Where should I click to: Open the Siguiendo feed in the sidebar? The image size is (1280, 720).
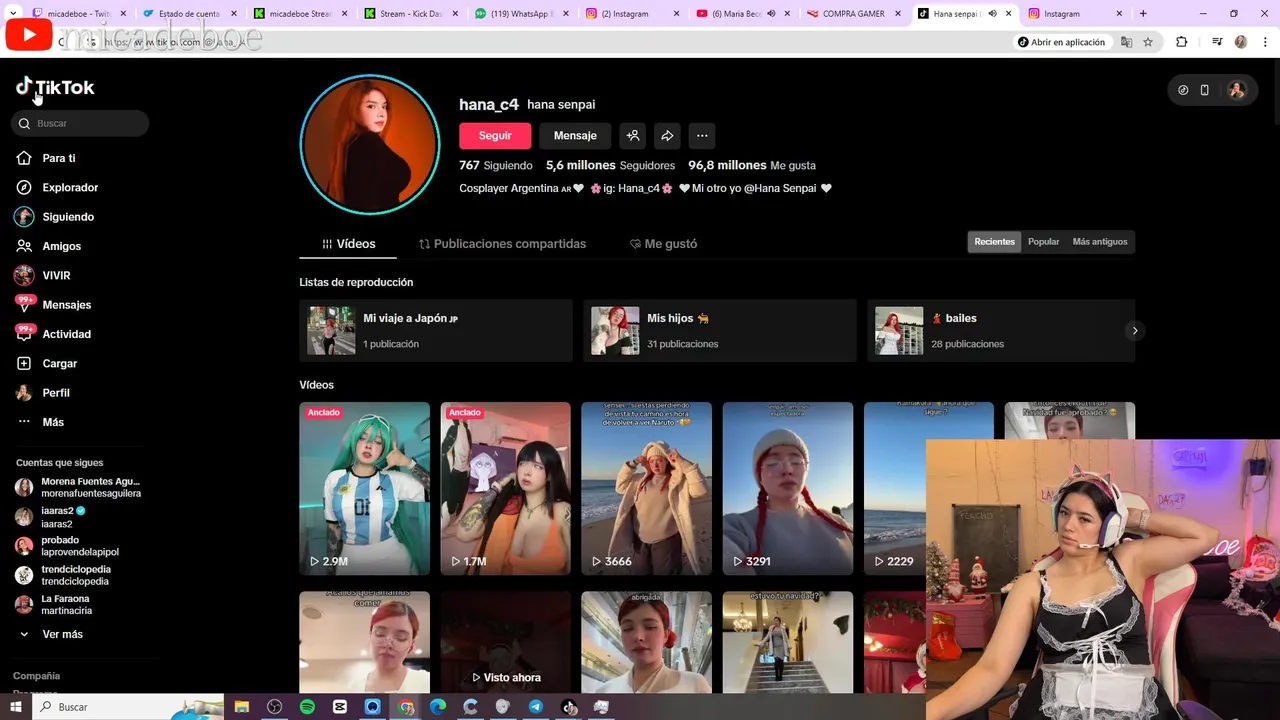pos(67,217)
